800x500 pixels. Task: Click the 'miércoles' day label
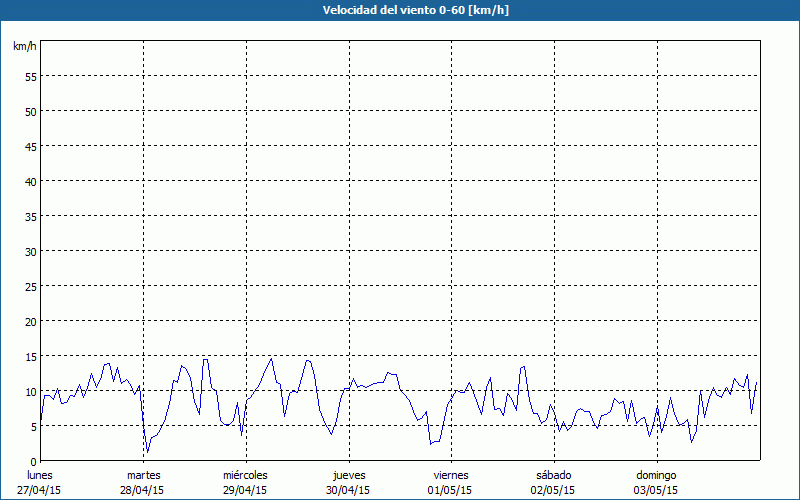point(245,475)
